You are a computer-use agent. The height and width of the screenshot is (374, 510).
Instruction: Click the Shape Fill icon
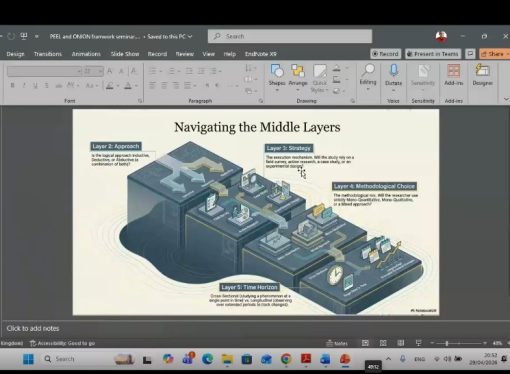(x=337, y=68)
